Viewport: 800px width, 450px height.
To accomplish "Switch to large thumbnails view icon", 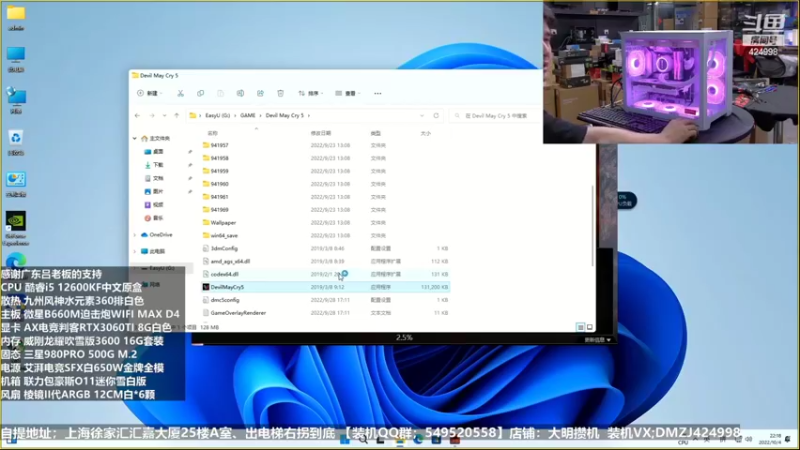I will pyautogui.click(x=590, y=327).
